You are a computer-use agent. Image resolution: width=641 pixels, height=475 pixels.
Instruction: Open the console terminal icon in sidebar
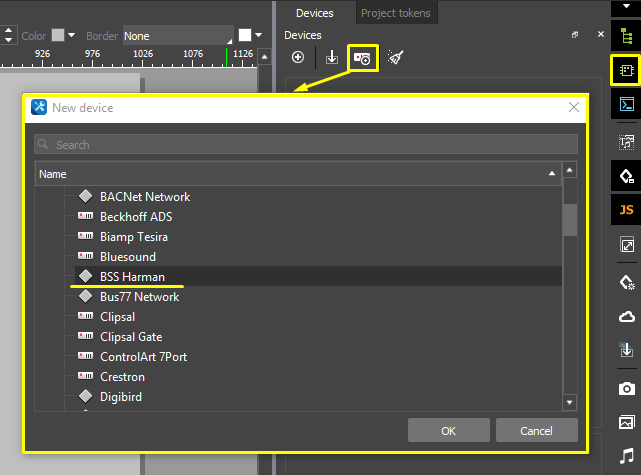click(x=626, y=104)
